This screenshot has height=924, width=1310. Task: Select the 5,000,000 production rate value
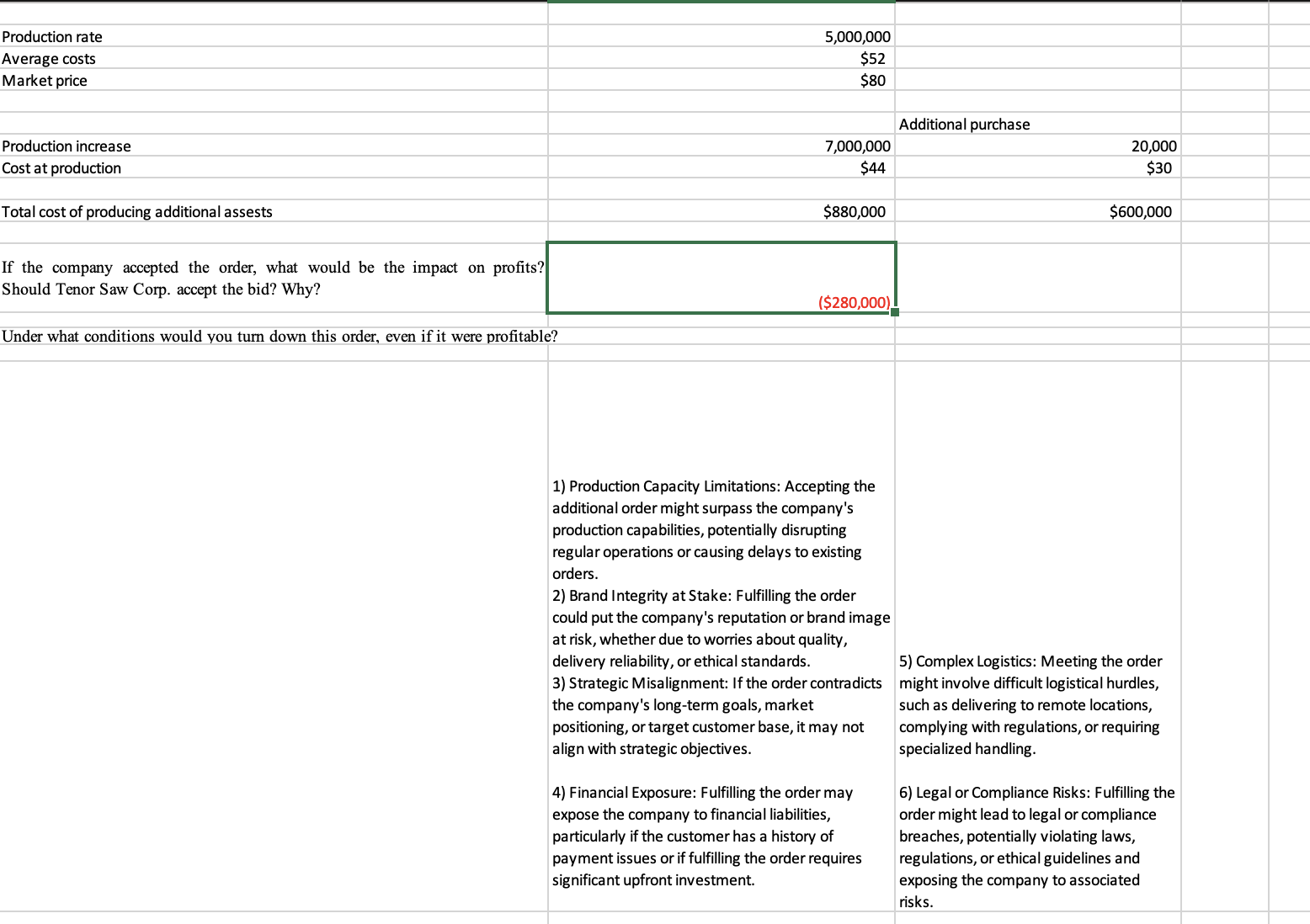click(x=722, y=36)
